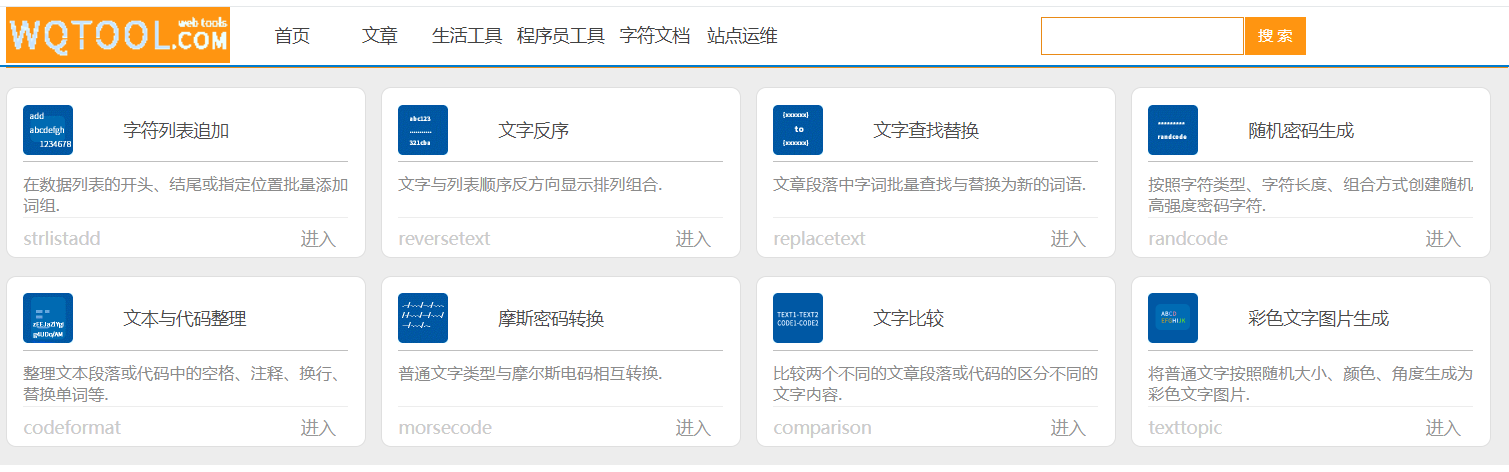Click the orange 搜索 button
The width and height of the screenshot is (1509, 472).
point(1275,36)
